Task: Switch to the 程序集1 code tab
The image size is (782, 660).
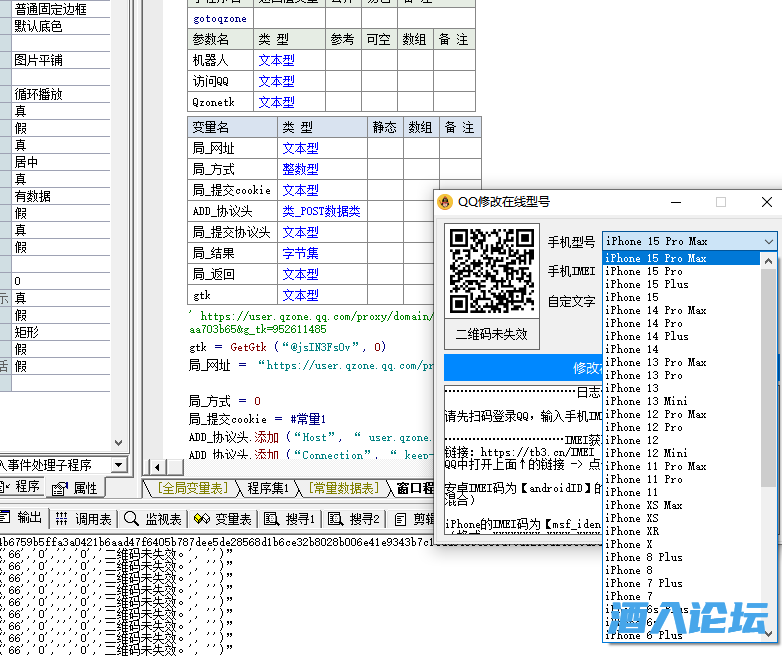Action: click(268, 488)
